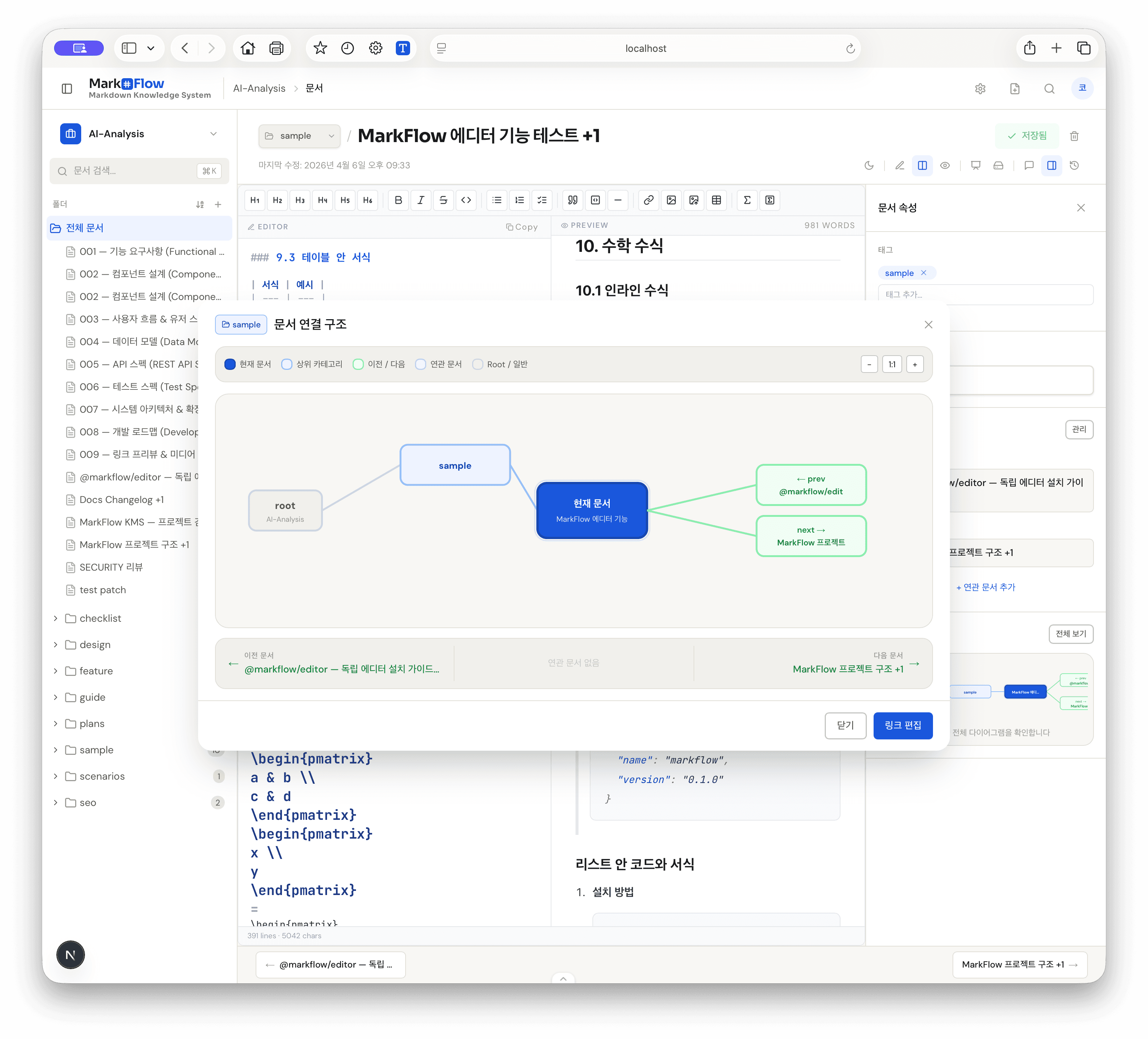Insert a blockquote from the toolbar
Image resolution: width=1148 pixels, height=1039 pixels.
point(572,200)
